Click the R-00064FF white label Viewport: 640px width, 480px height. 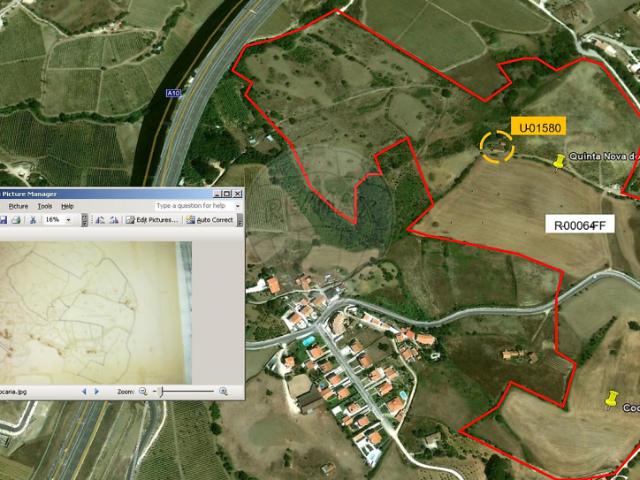[x=580, y=224]
